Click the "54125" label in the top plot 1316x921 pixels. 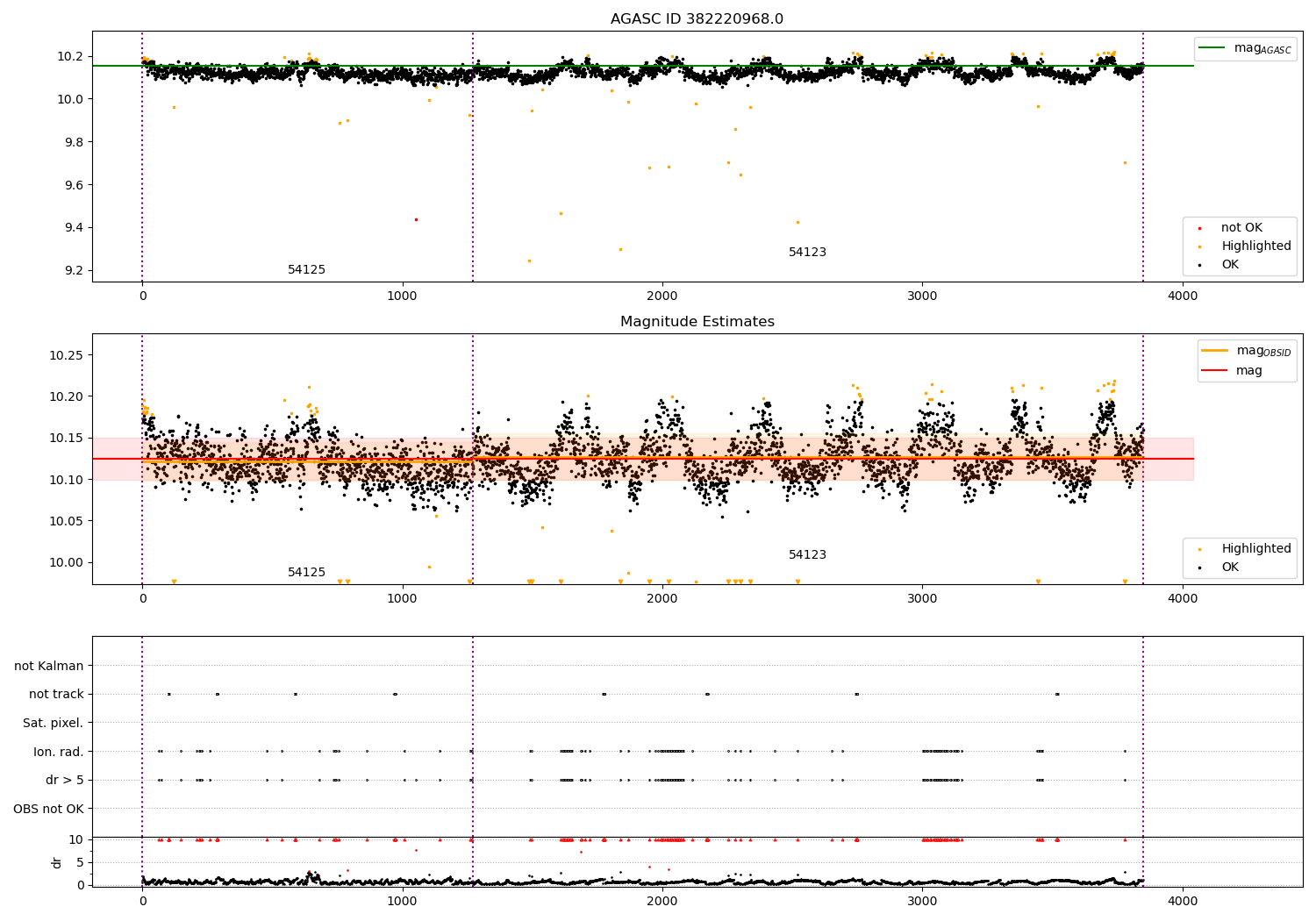306,270
